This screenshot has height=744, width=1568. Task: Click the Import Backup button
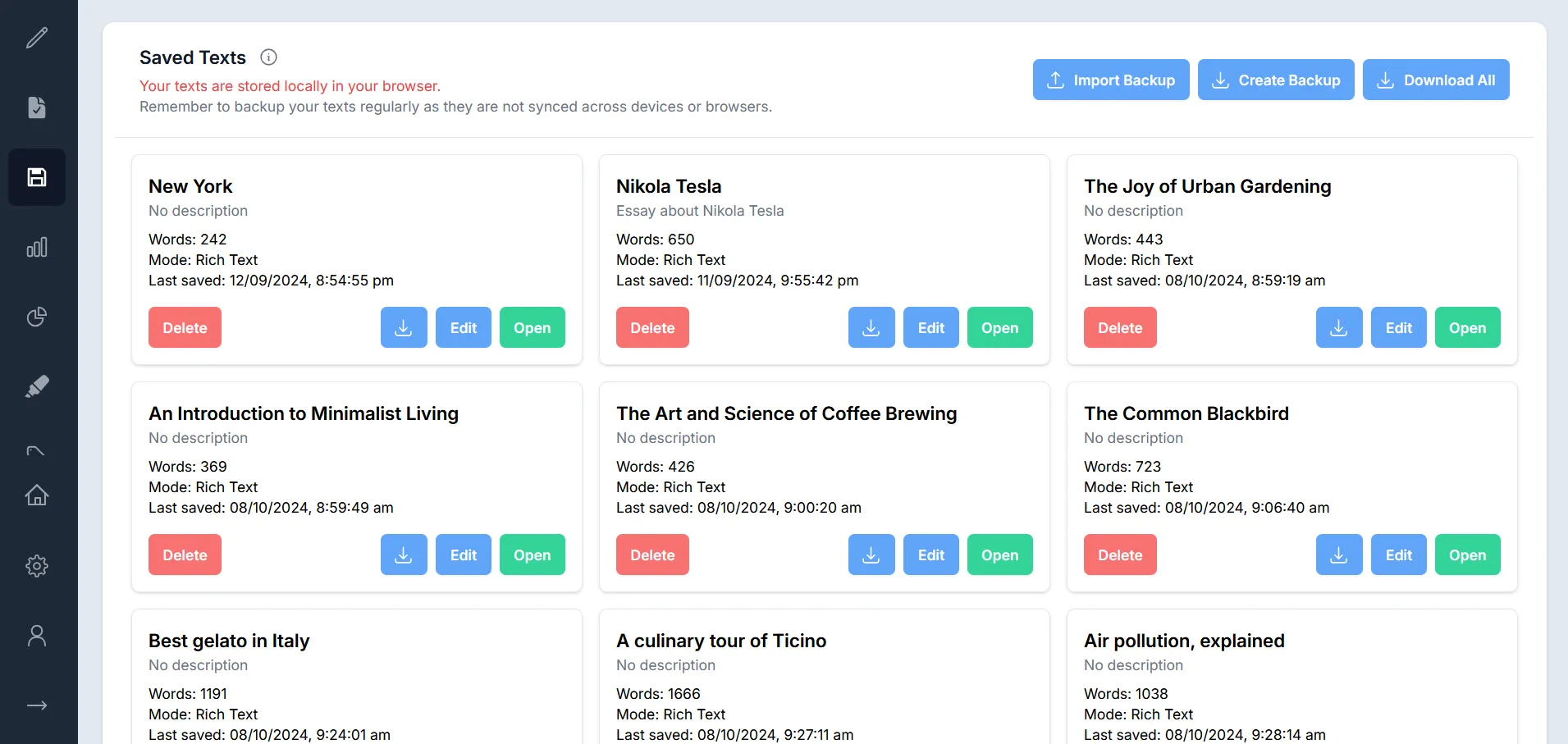(1111, 80)
